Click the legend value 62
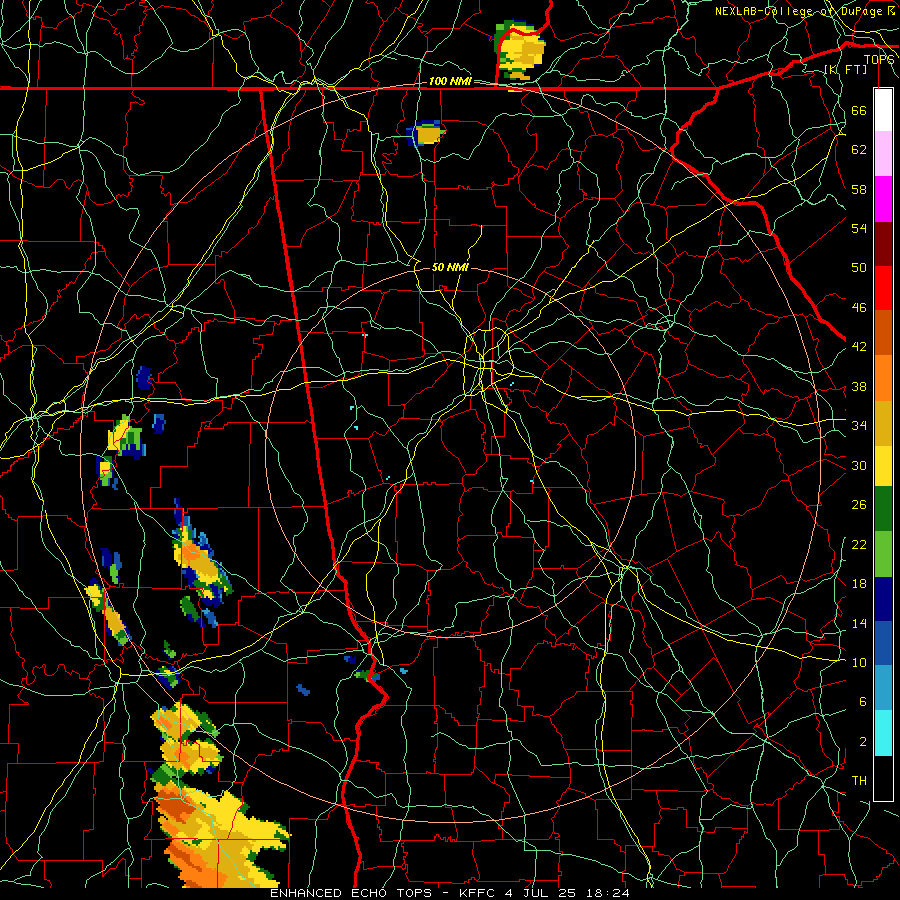The height and width of the screenshot is (900, 900). (859, 150)
